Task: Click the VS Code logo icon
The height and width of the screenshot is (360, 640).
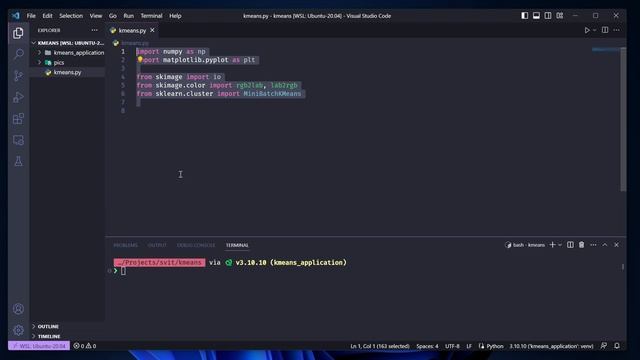Action: click(x=16, y=16)
